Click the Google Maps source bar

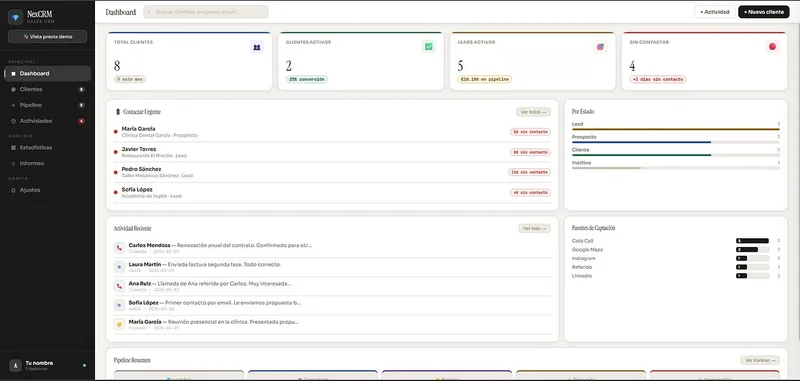[752, 249]
